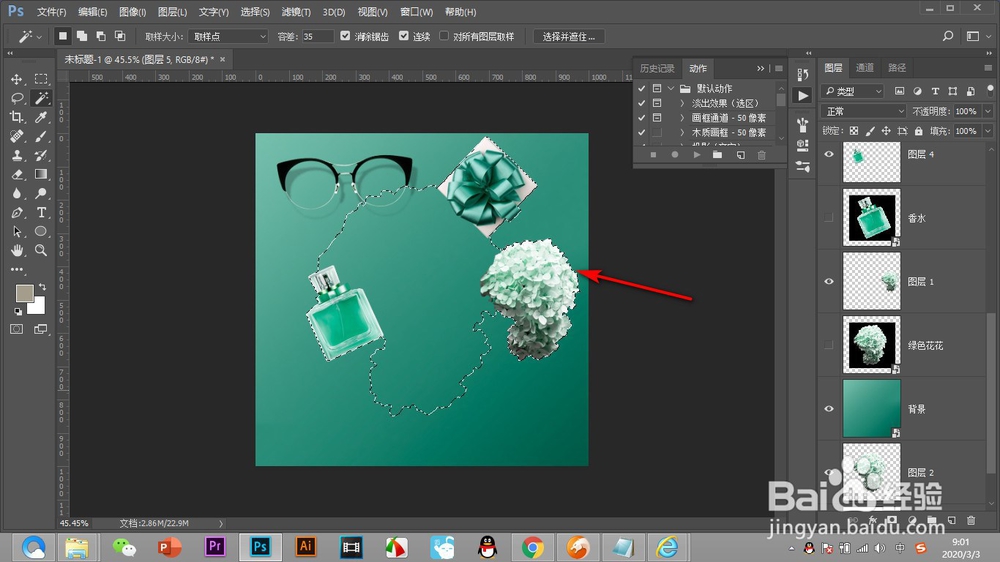Viewport: 1000px width, 562px height.
Task: Select the Blur tool
Action: (17, 193)
